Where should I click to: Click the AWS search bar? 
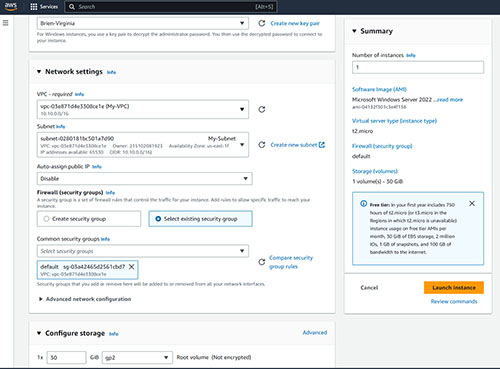[x=170, y=7]
